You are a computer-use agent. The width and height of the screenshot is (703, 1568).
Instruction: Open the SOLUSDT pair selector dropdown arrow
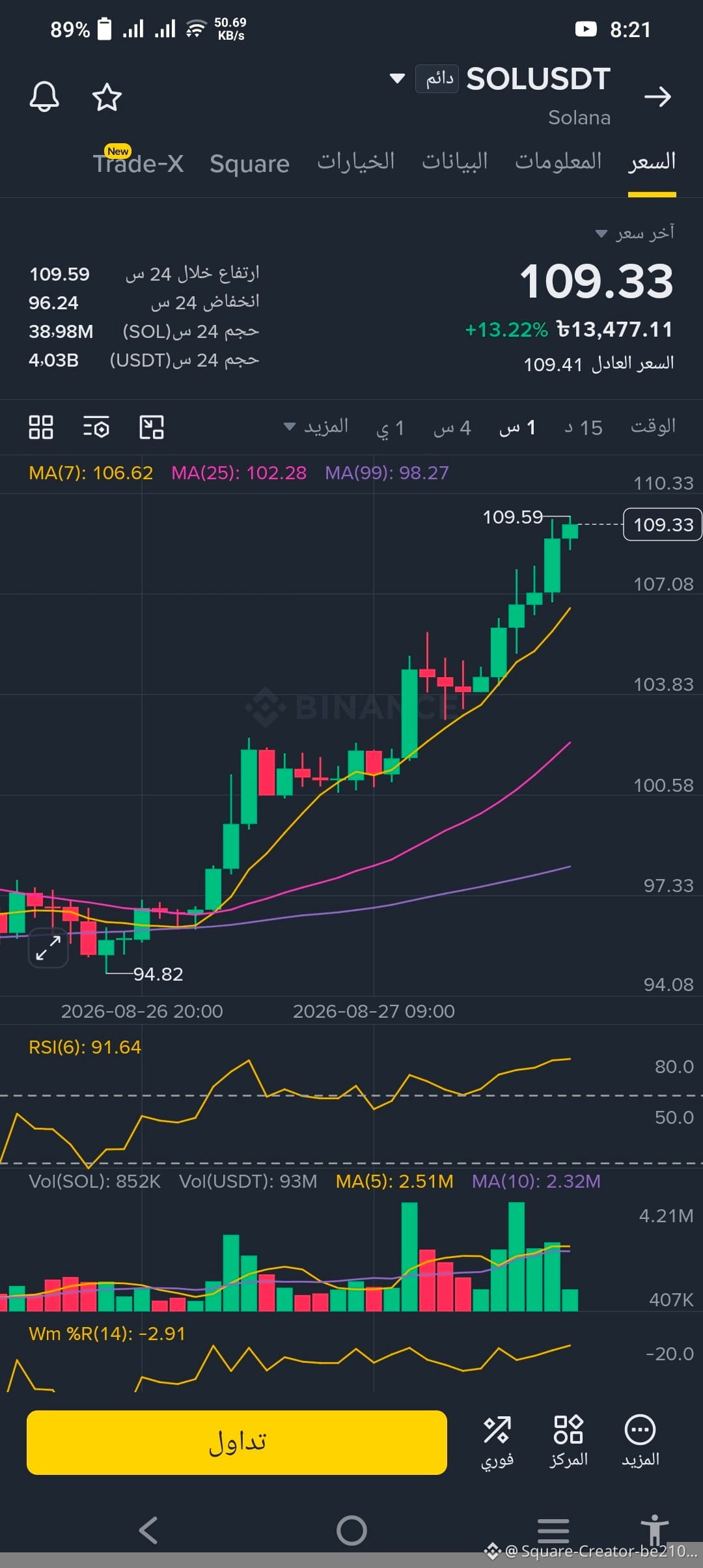397,79
